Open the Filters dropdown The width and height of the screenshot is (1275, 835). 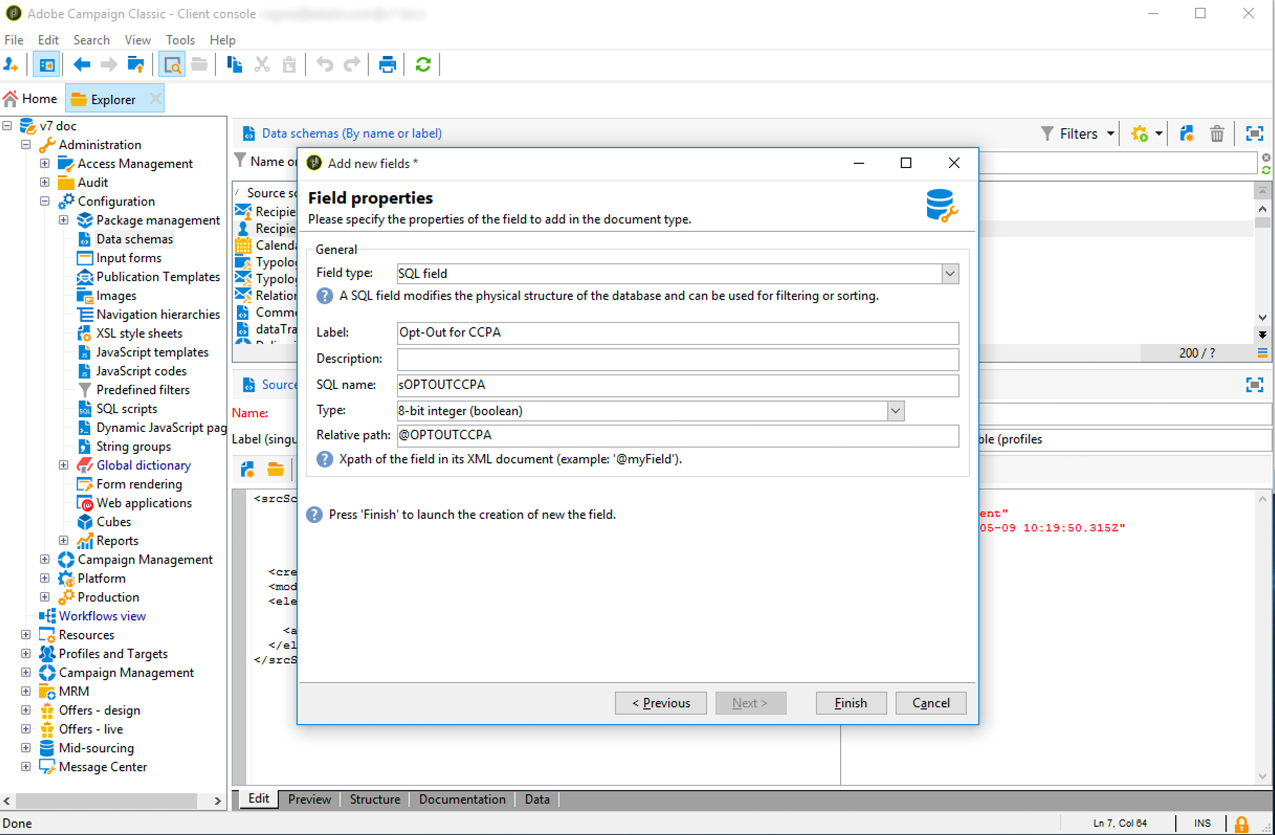coord(1078,133)
